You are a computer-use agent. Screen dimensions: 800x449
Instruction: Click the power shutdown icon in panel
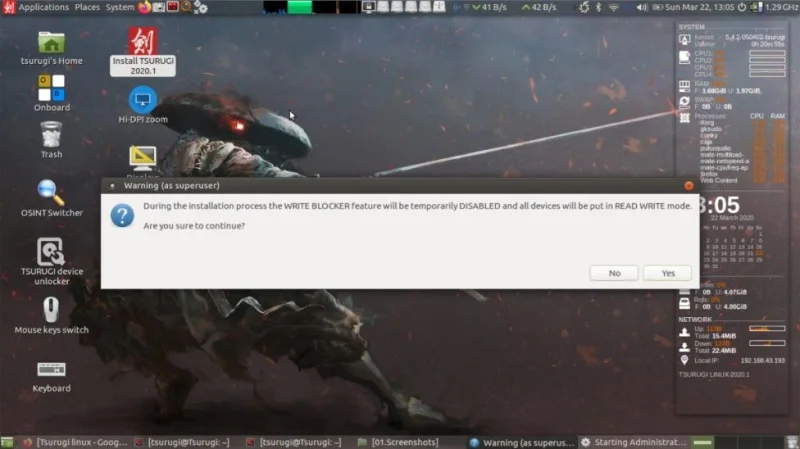click(x=742, y=7)
